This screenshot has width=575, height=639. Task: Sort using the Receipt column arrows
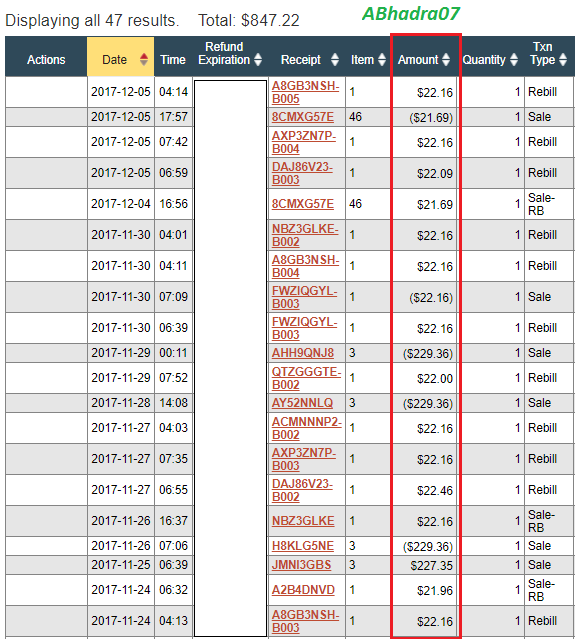tap(335, 59)
